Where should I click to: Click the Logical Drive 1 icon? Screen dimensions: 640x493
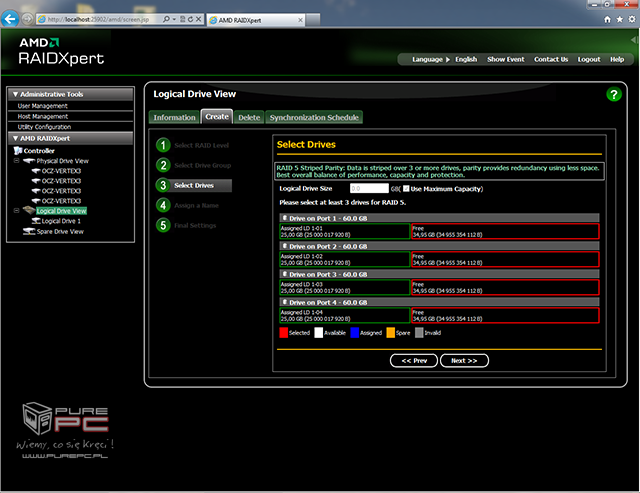(36, 221)
